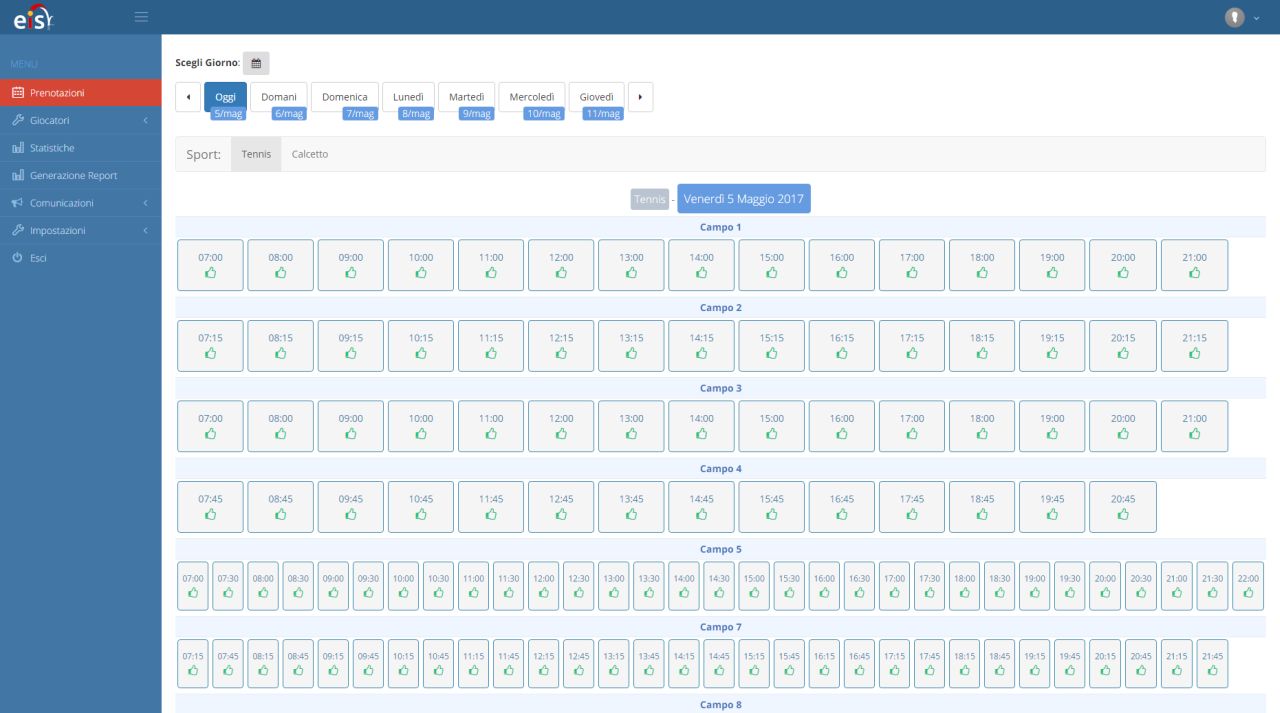This screenshot has height=713, width=1280.
Task: Click the Venerdì 5 Maggio 2017 label
Action: coord(744,199)
